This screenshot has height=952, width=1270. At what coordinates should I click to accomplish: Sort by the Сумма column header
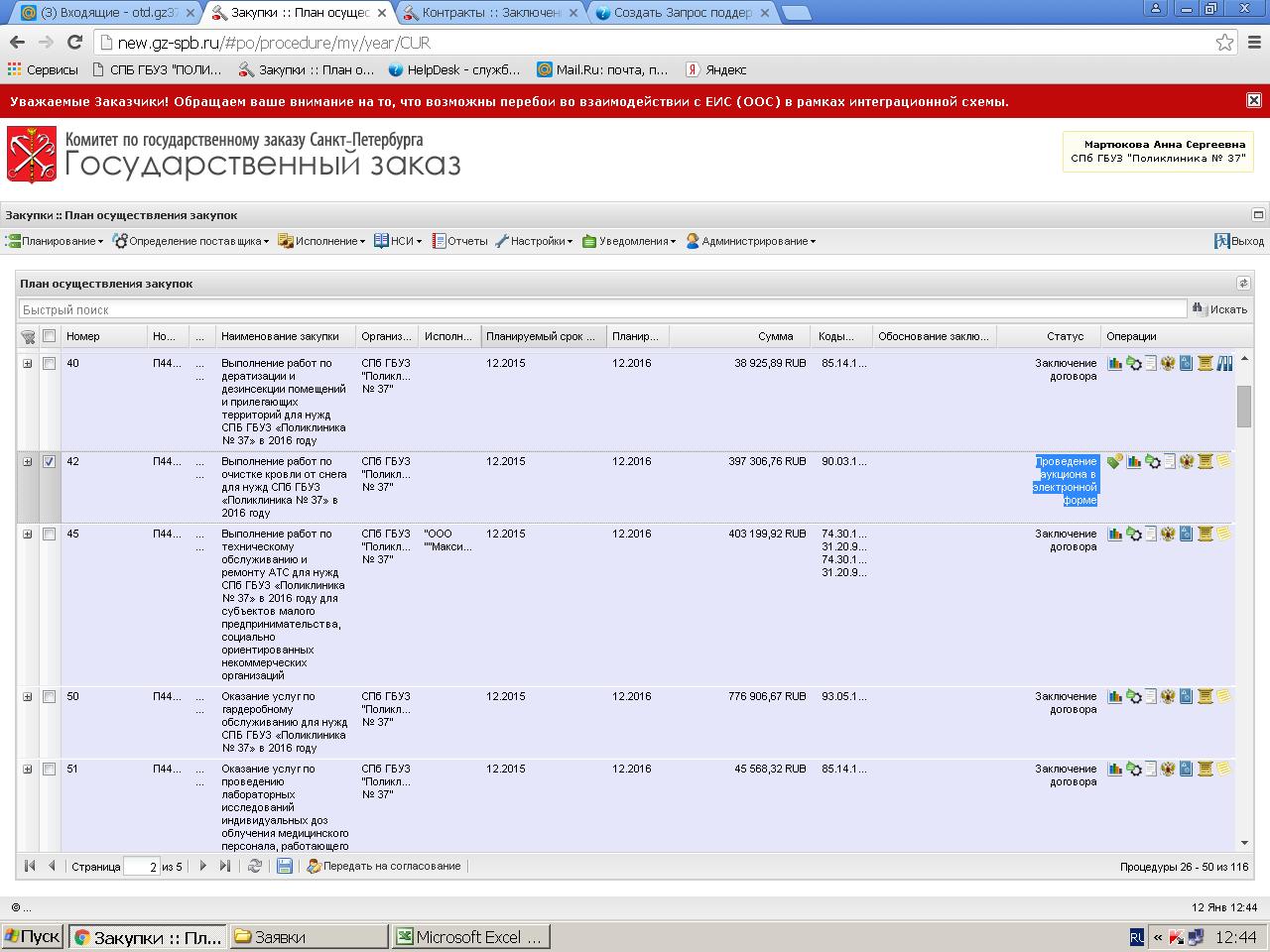pos(739,336)
